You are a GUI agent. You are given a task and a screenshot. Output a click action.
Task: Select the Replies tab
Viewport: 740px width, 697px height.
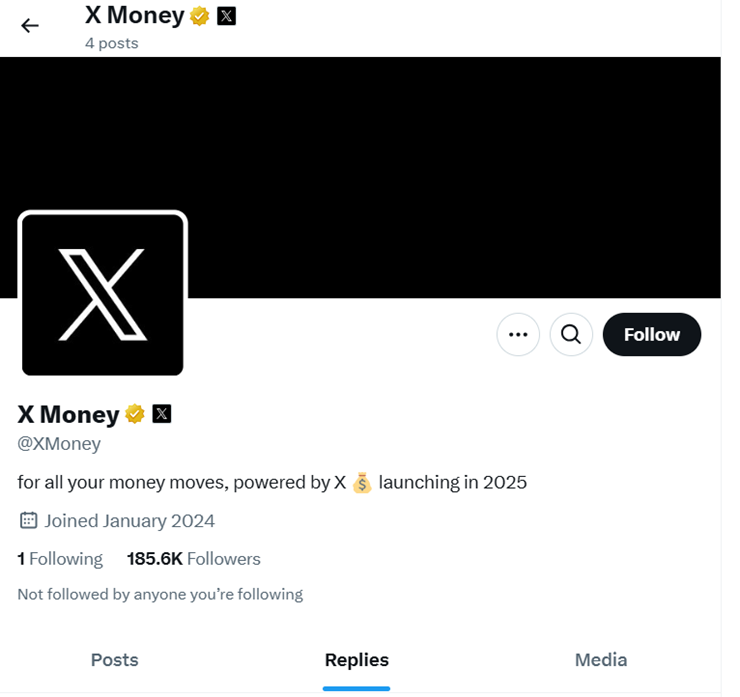tap(356, 660)
